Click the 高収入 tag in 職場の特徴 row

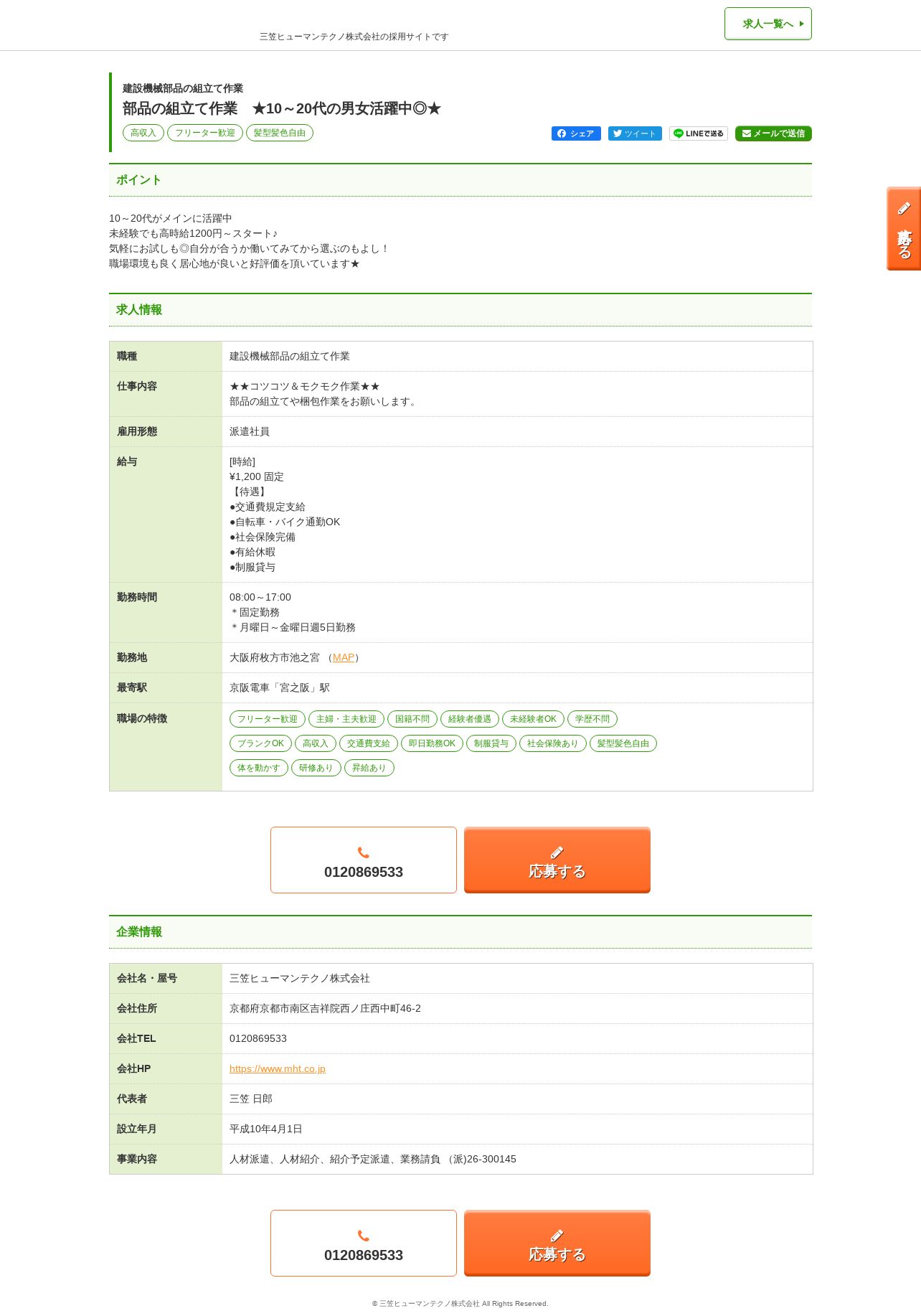[x=316, y=743]
